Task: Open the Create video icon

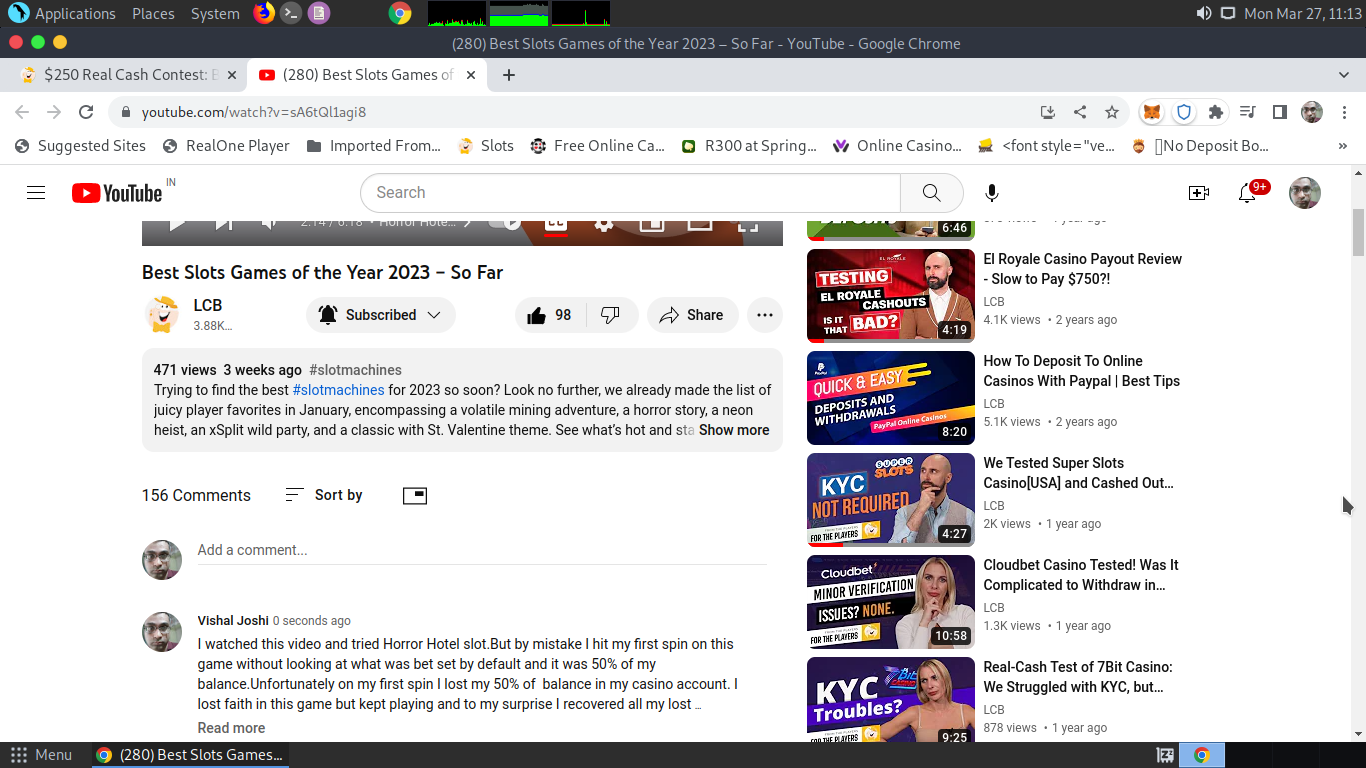Action: point(1198,193)
